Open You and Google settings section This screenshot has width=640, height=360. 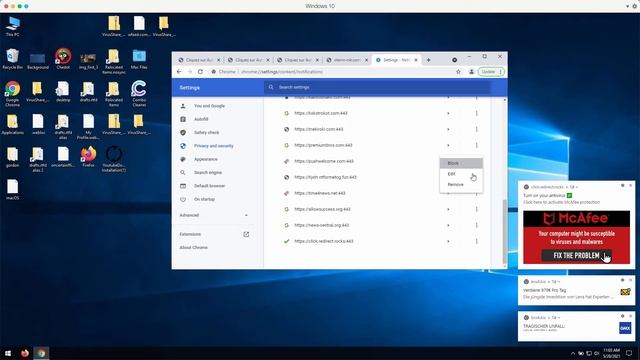coord(209,106)
